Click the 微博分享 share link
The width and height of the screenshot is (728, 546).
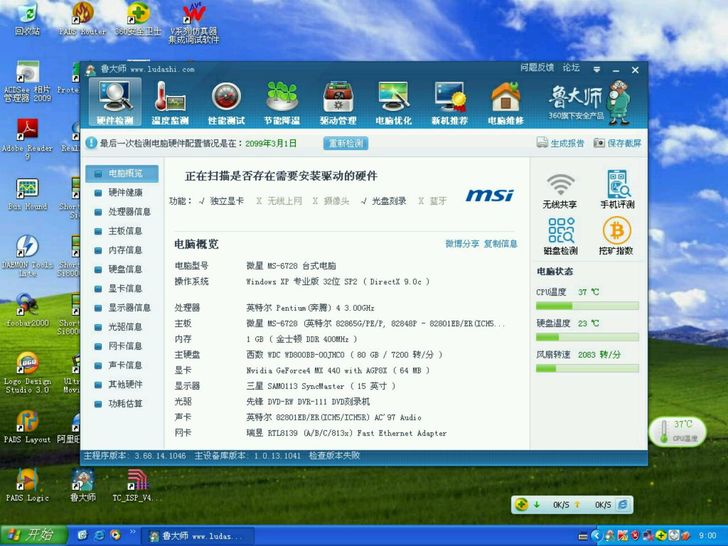coord(462,244)
